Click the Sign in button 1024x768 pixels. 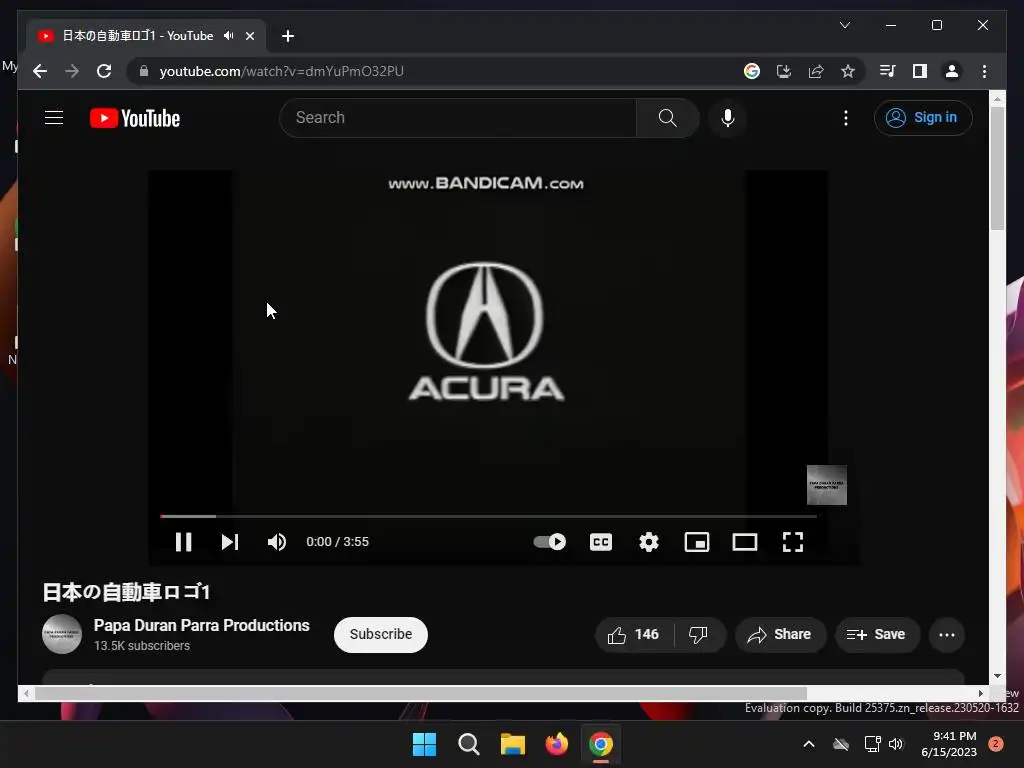tap(923, 118)
